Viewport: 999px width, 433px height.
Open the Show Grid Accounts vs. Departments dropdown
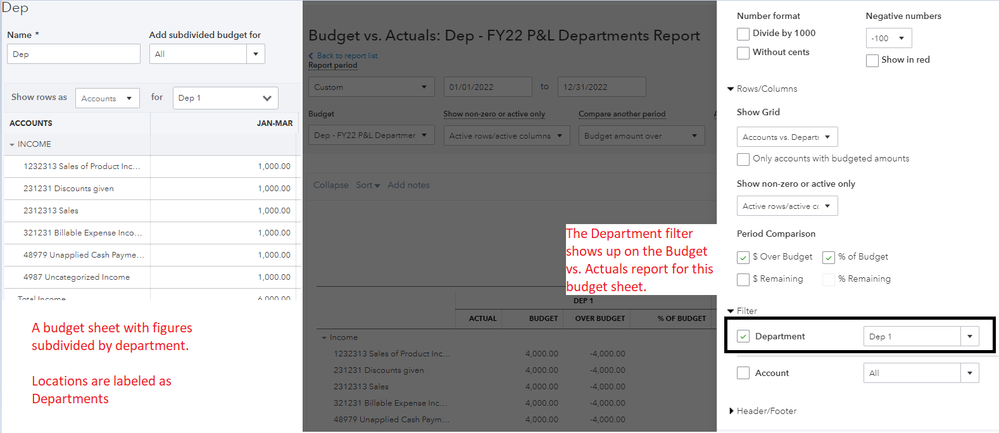pyautogui.click(x=787, y=136)
